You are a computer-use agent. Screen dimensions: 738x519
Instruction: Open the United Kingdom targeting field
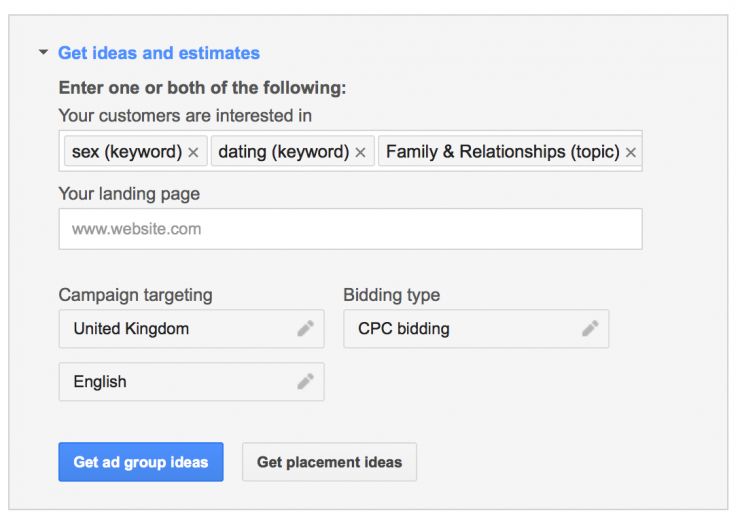(x=180, y=329)
